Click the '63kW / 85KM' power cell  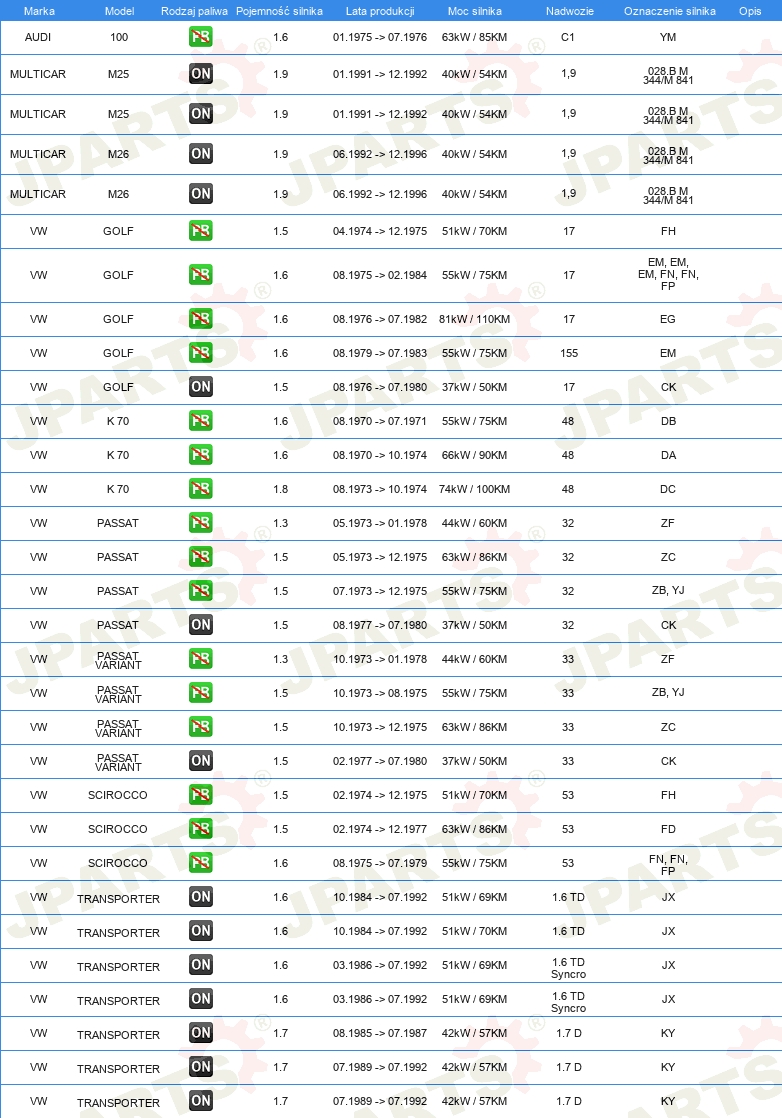coord(474,37)
